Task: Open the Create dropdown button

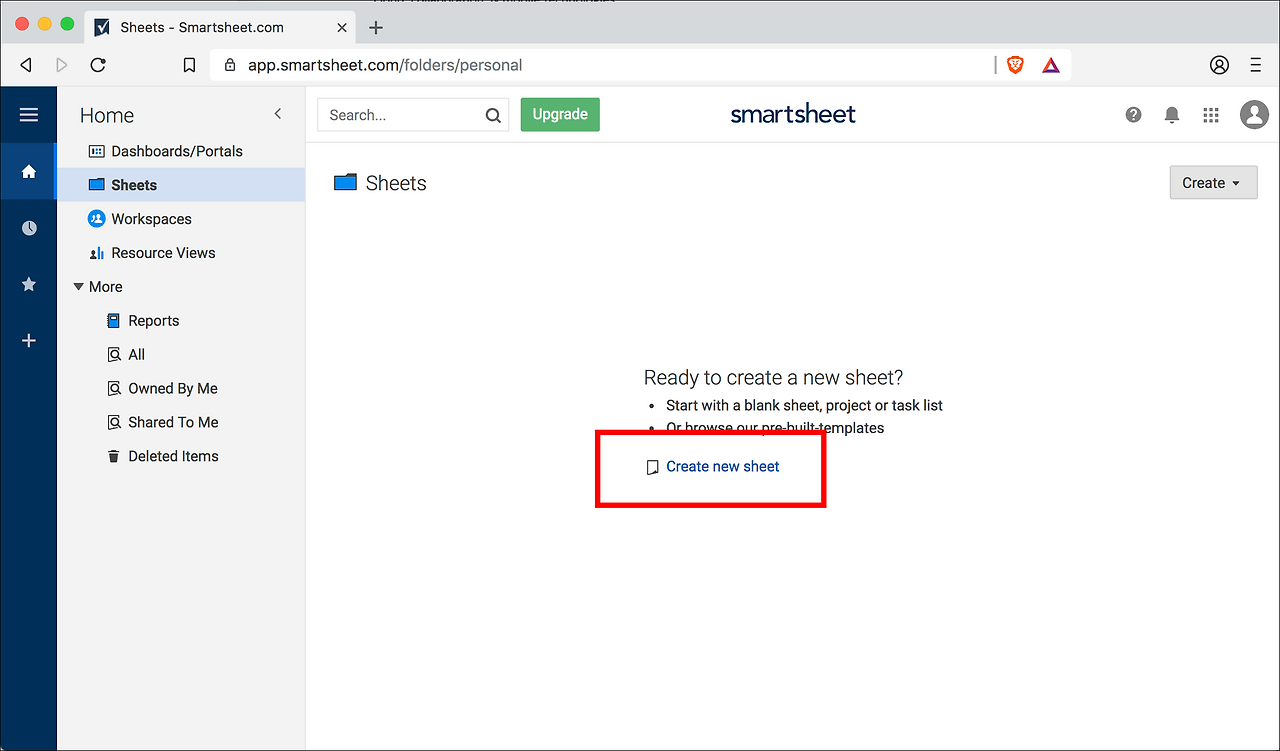Action: point(1213,183)
